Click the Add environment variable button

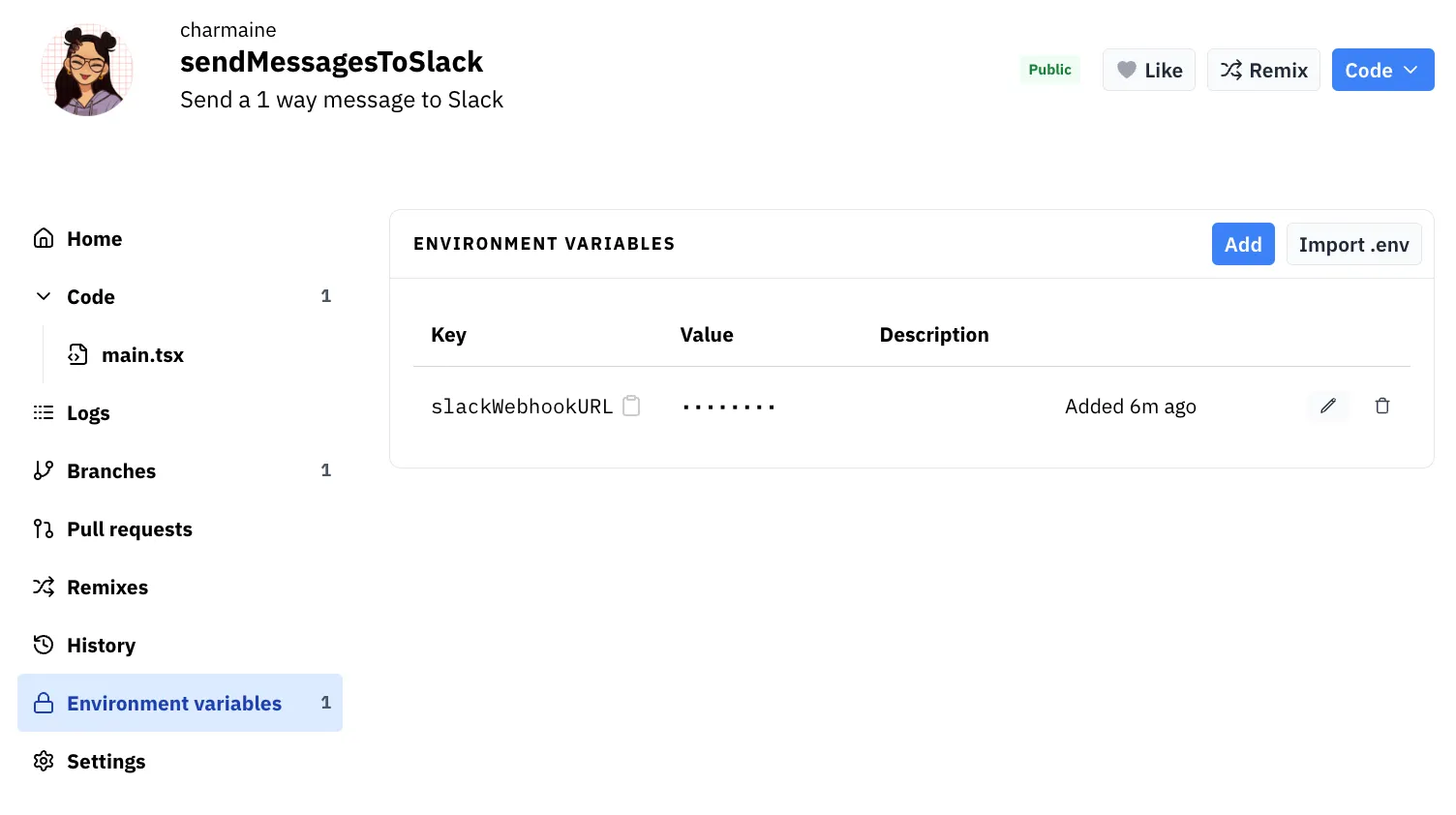pyautogui.click(x=1243, y=244)
